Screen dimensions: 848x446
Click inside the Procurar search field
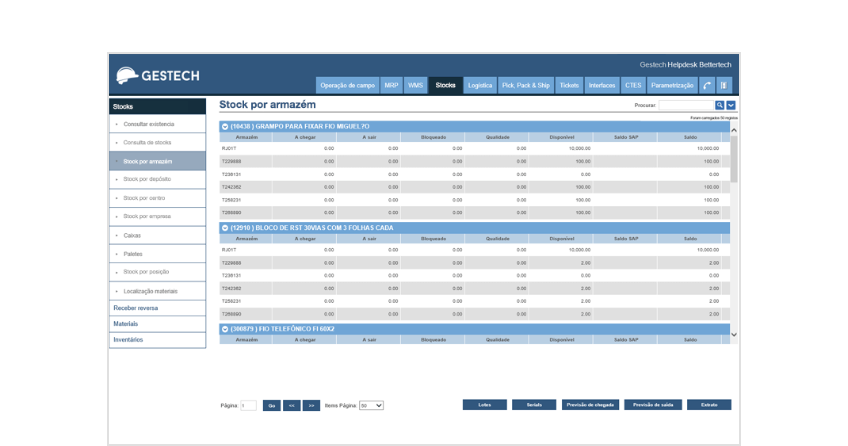pyautogui.click(x=686, y=105)
